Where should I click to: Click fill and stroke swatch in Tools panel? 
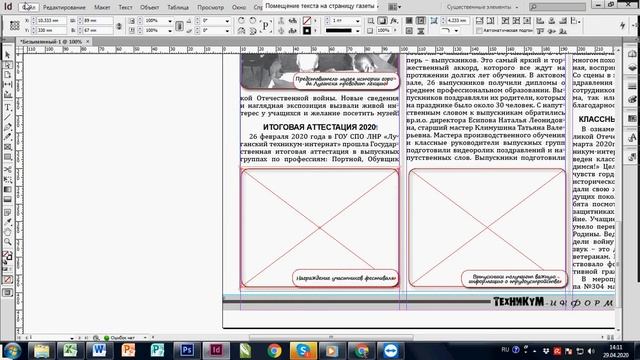7,257
